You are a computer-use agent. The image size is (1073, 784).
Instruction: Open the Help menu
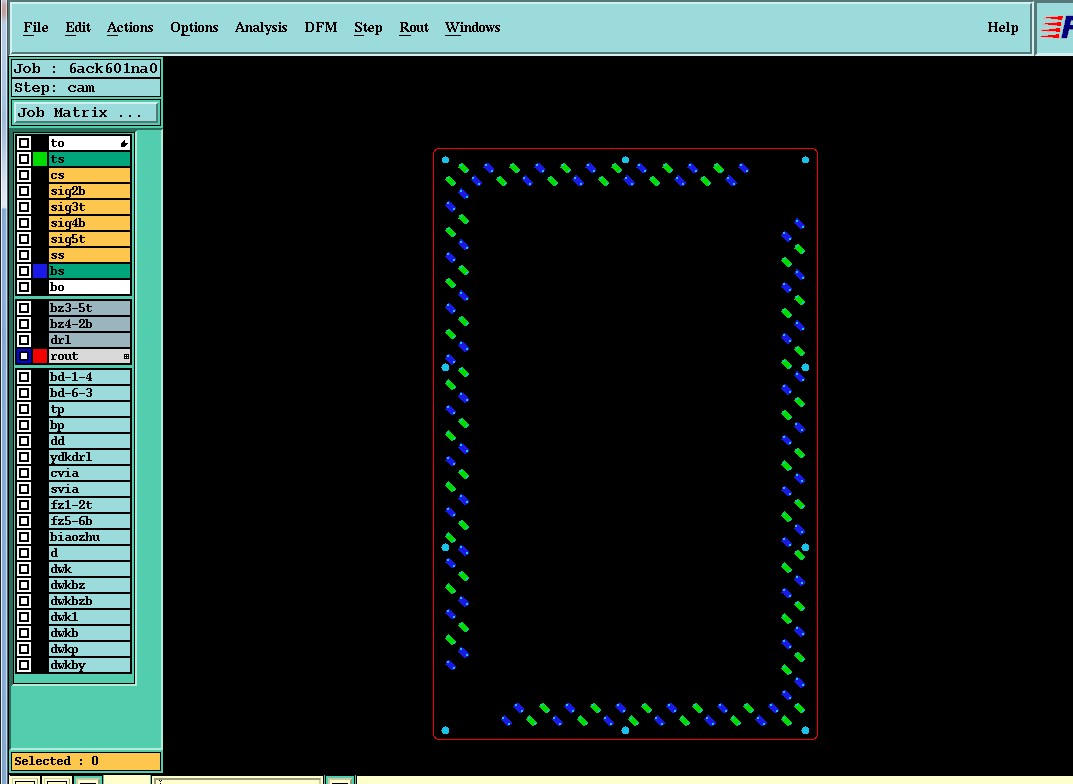click(x=1003, y=27)
